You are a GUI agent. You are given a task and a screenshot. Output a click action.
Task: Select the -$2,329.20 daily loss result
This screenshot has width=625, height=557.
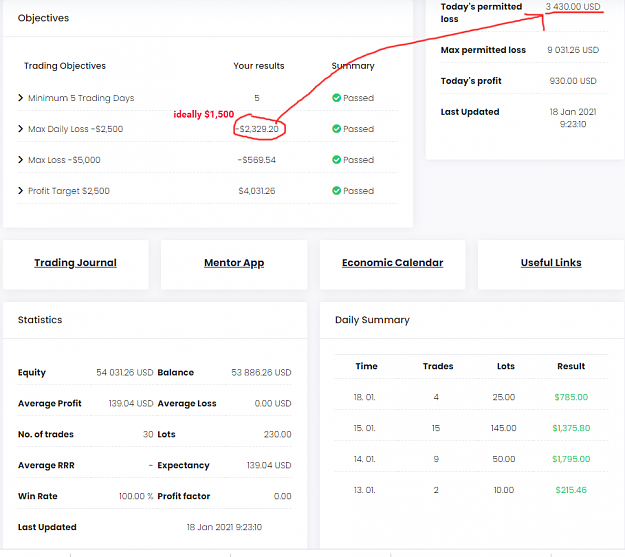pyautogui.click(x=257, y=129)
